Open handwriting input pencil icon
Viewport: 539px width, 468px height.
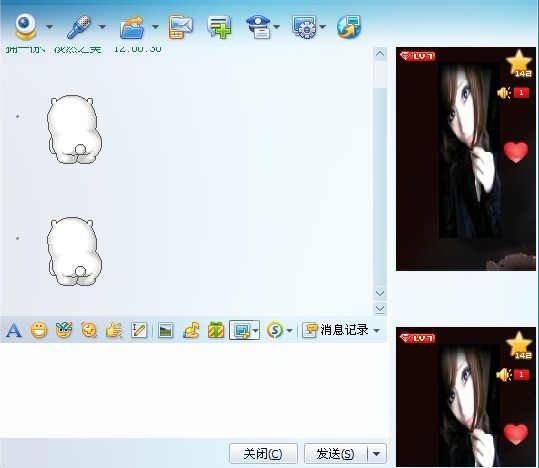pyautogui.click(x=139, y=330)
